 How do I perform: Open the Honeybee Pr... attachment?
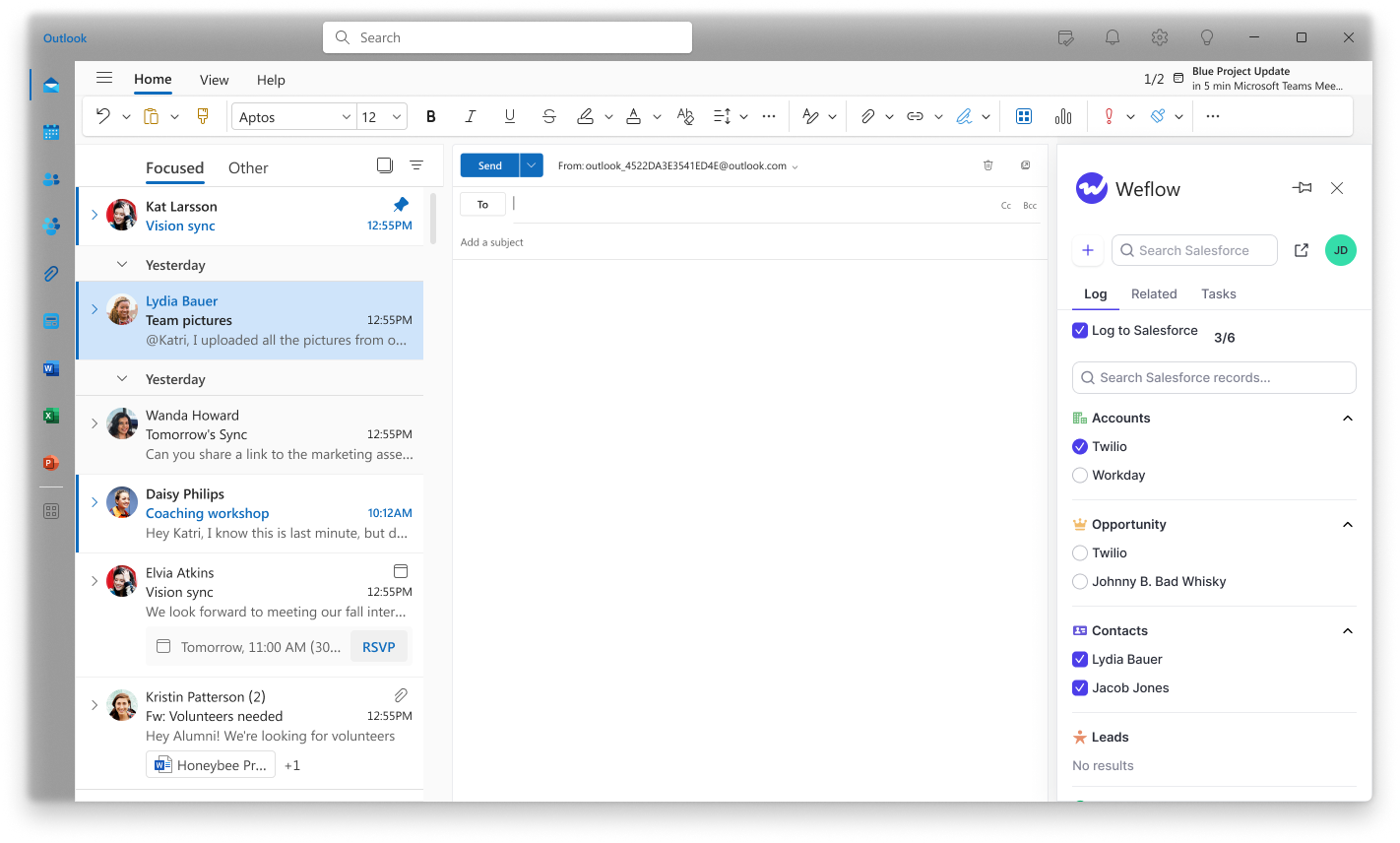pos(211,765)
